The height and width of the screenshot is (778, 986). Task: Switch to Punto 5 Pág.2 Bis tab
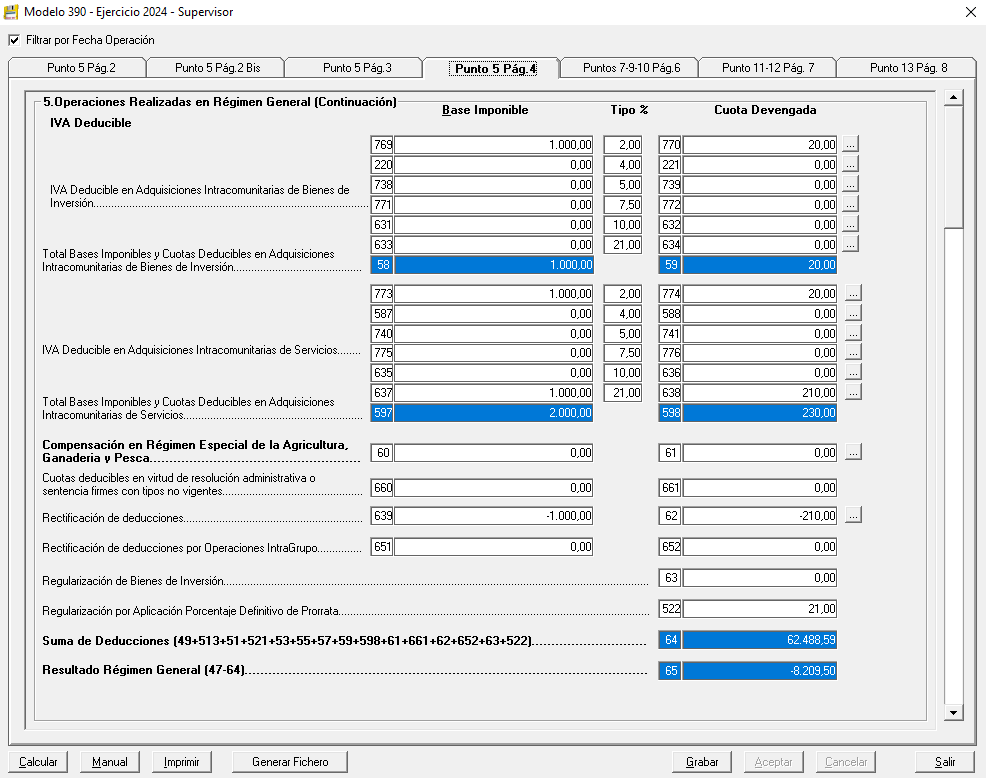218,67
